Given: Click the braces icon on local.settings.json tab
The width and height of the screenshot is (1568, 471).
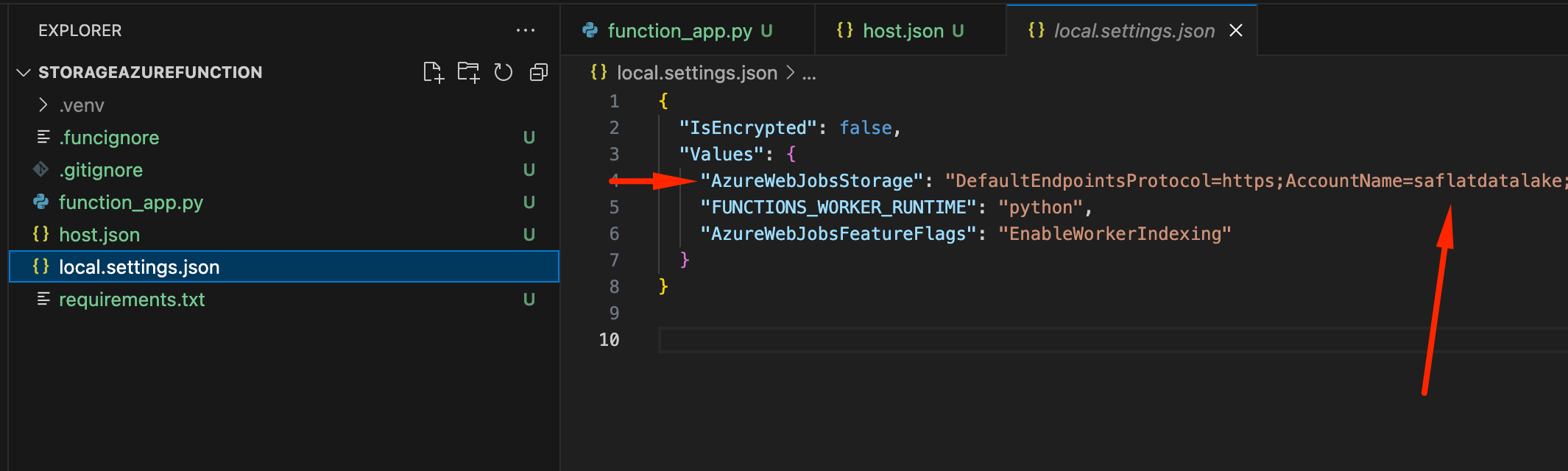Looking at the screenshot, I should click(1036, 30).
